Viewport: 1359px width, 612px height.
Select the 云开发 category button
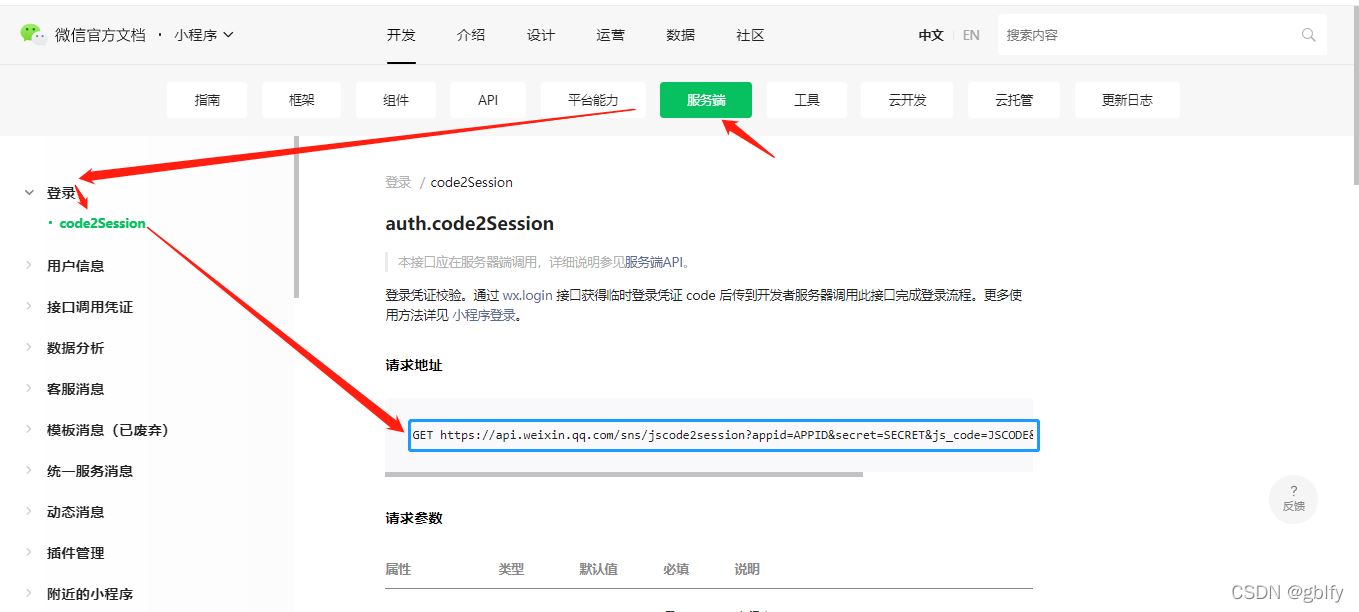(907, 100)
